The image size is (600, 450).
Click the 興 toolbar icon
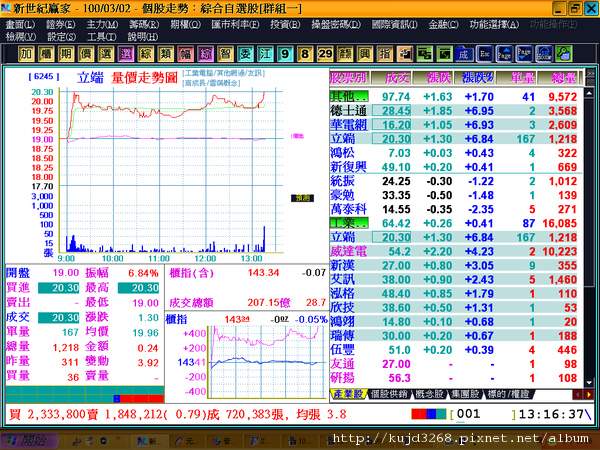365,54
